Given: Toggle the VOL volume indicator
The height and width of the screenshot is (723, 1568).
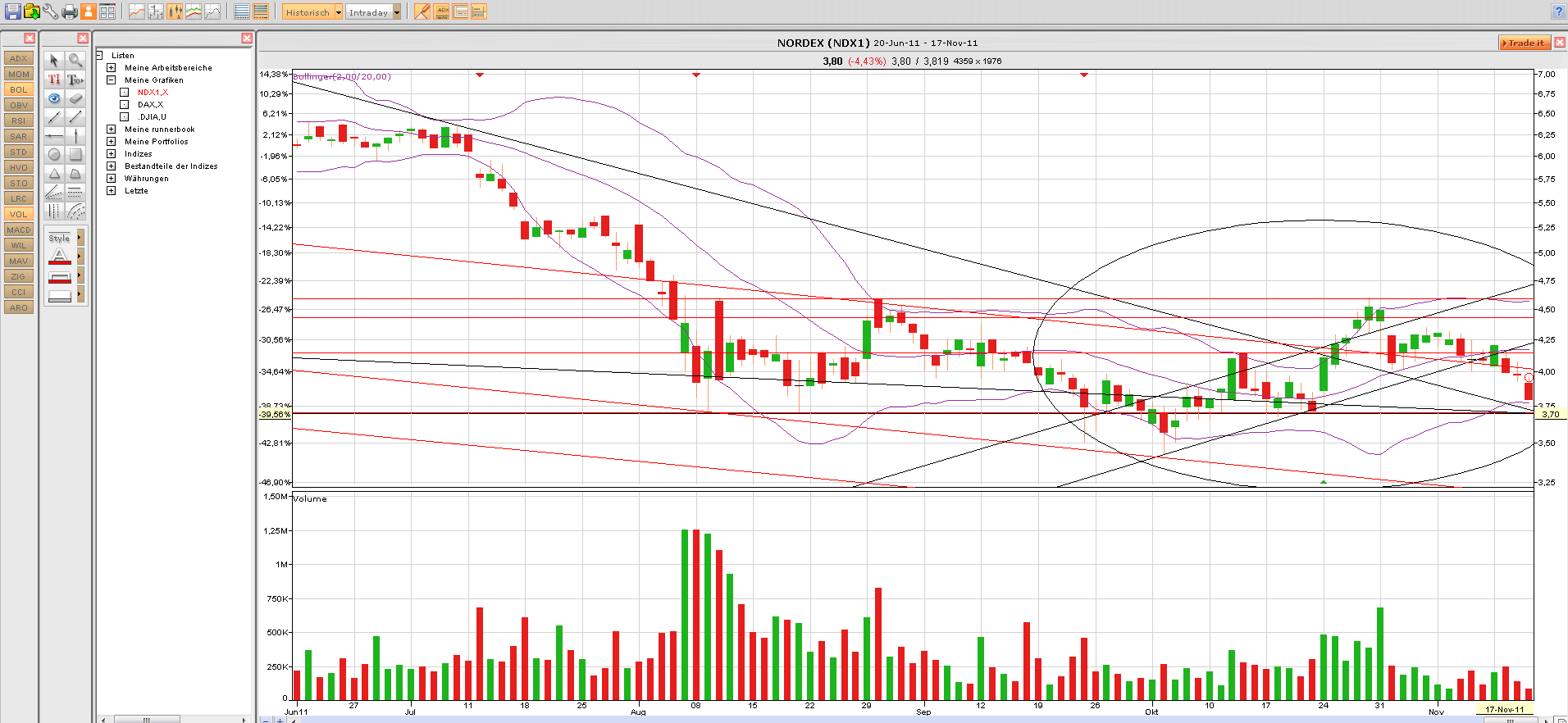Looking at the screenshot, I should 19,214.
